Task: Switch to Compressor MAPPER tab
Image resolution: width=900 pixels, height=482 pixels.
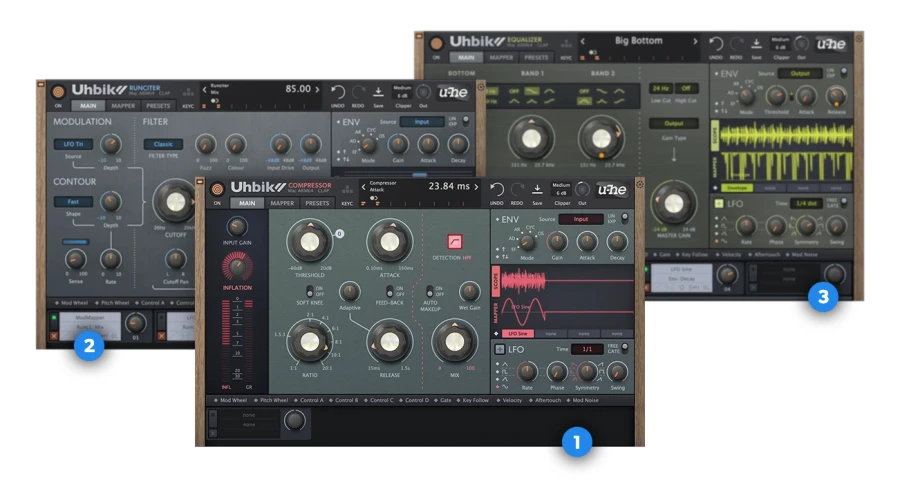Action: tap(282, 203)
